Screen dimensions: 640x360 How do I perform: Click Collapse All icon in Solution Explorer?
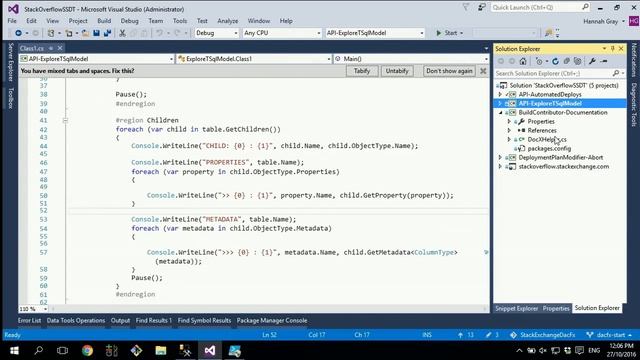[x=567, y=61]
